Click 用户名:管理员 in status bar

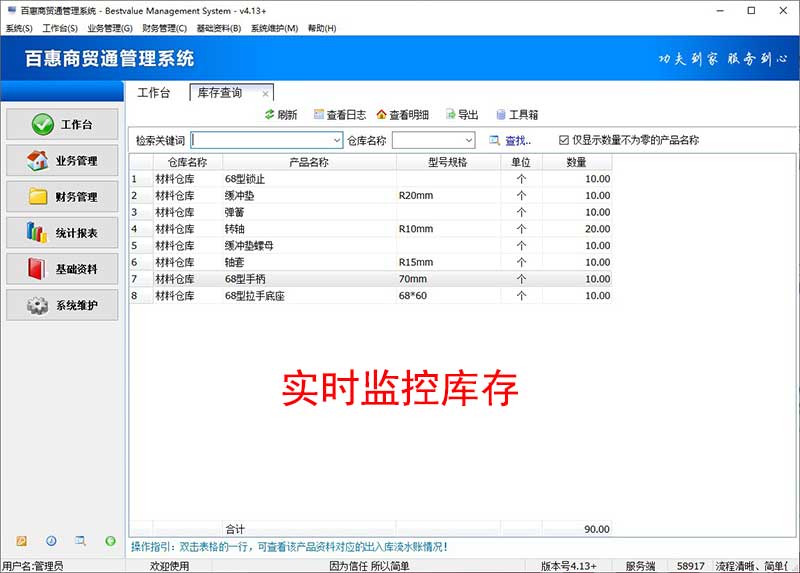coord(32,566)
